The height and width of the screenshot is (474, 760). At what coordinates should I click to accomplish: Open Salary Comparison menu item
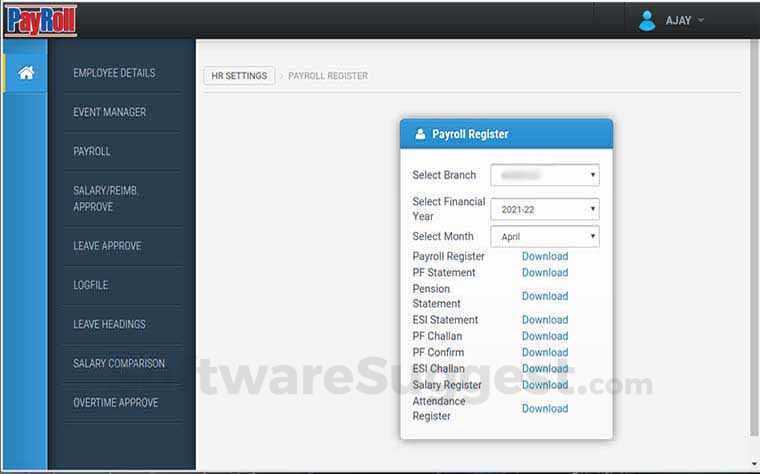(119, 363)
